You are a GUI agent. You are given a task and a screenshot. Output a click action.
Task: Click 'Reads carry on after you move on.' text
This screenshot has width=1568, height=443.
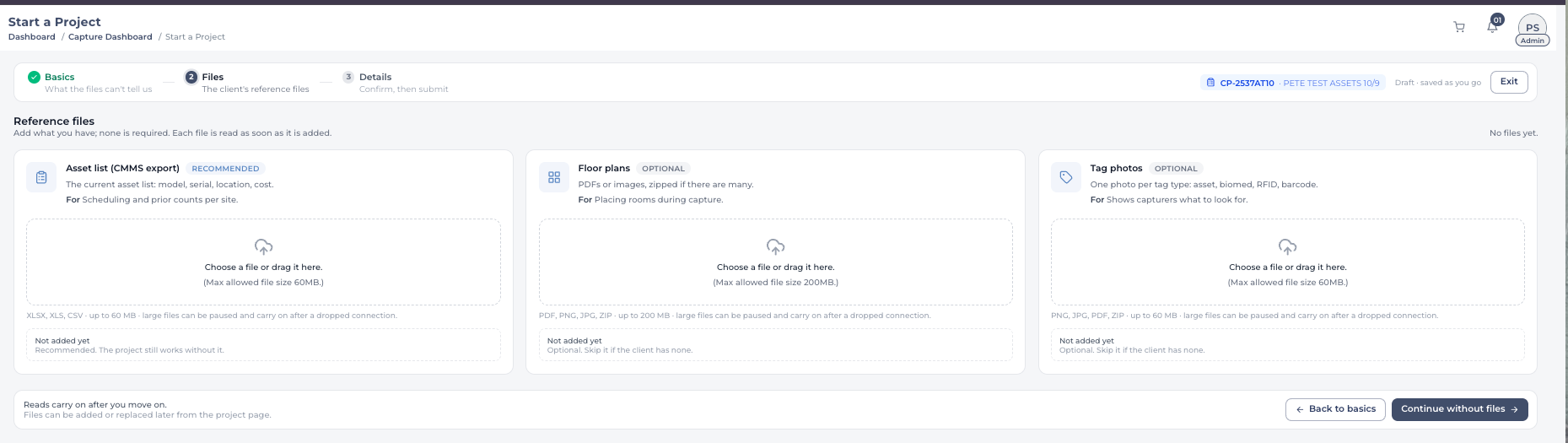(95, 405)
